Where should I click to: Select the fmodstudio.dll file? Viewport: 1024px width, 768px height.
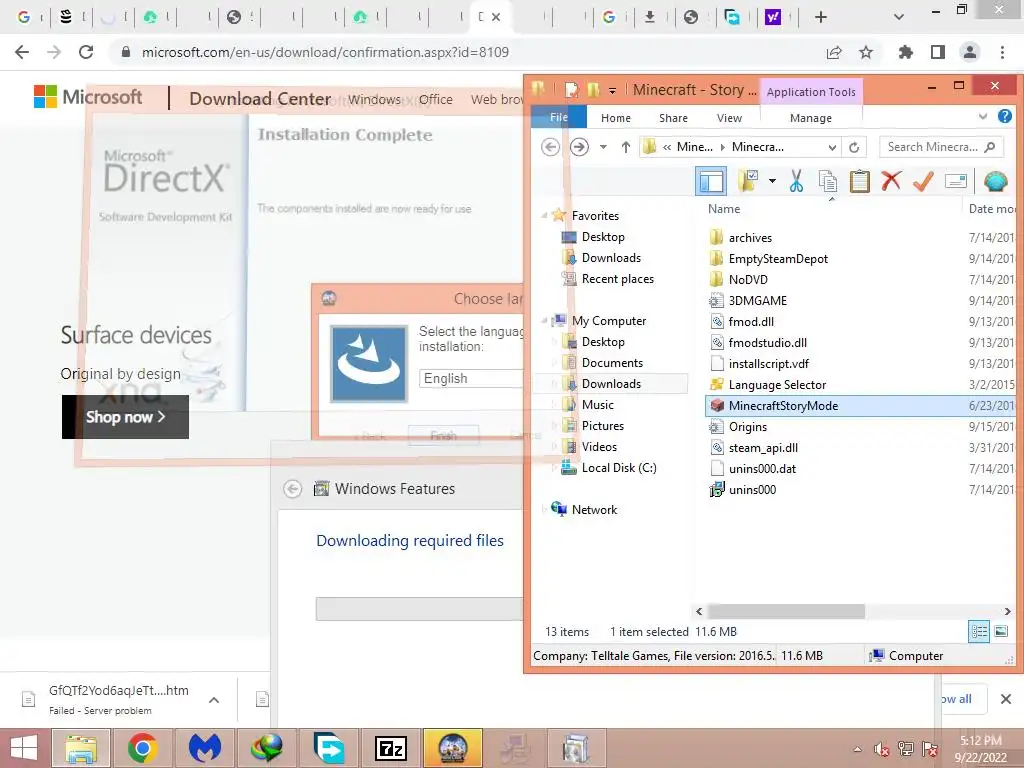[x=768, y=342]
